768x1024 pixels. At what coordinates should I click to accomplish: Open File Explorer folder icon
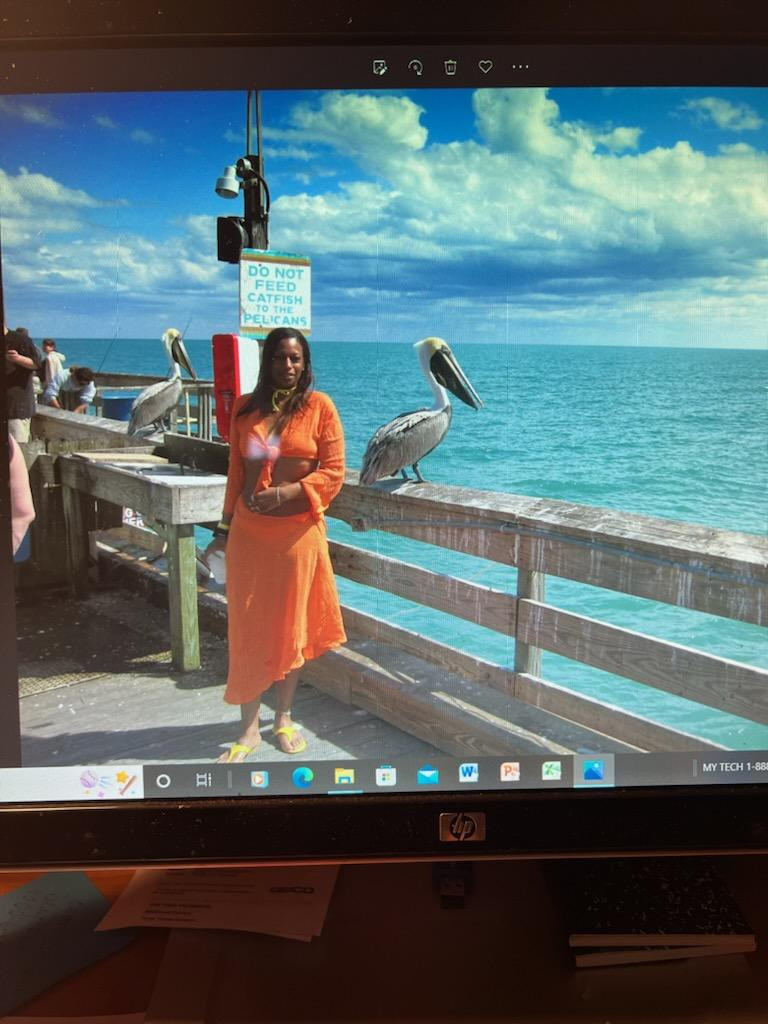click(x=344, y=776)
